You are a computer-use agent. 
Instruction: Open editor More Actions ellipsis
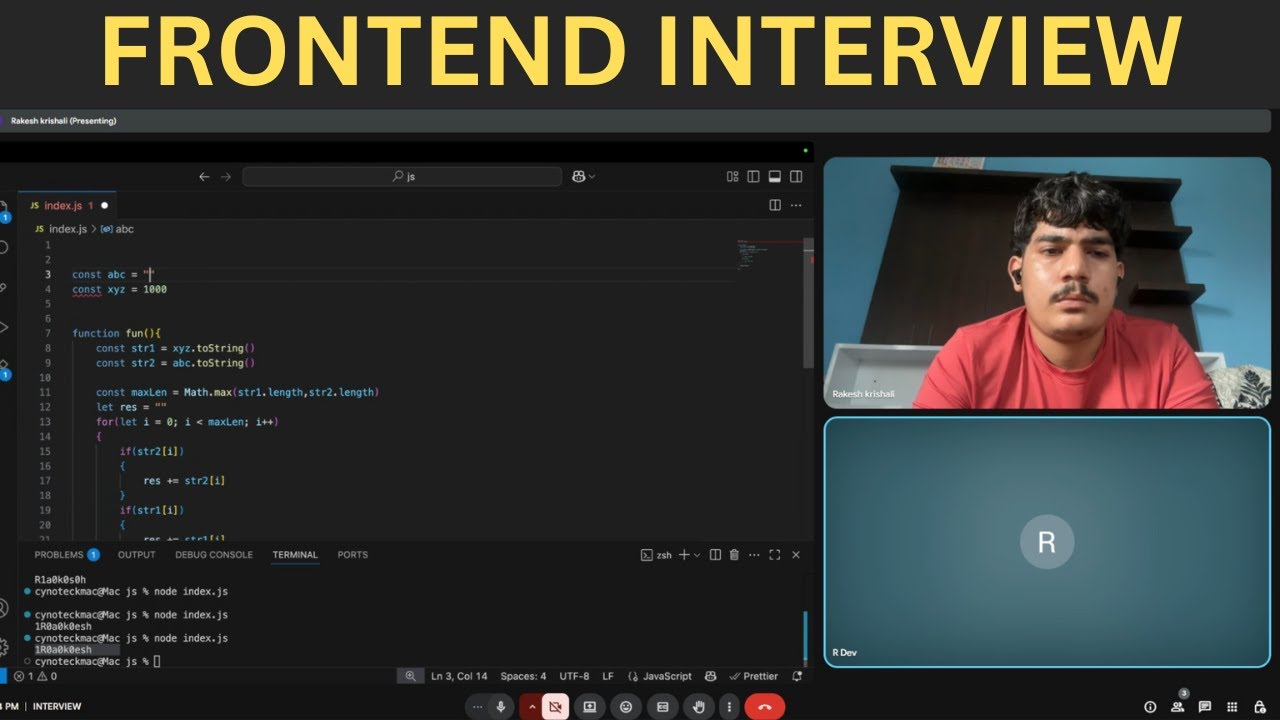[796, 205]
